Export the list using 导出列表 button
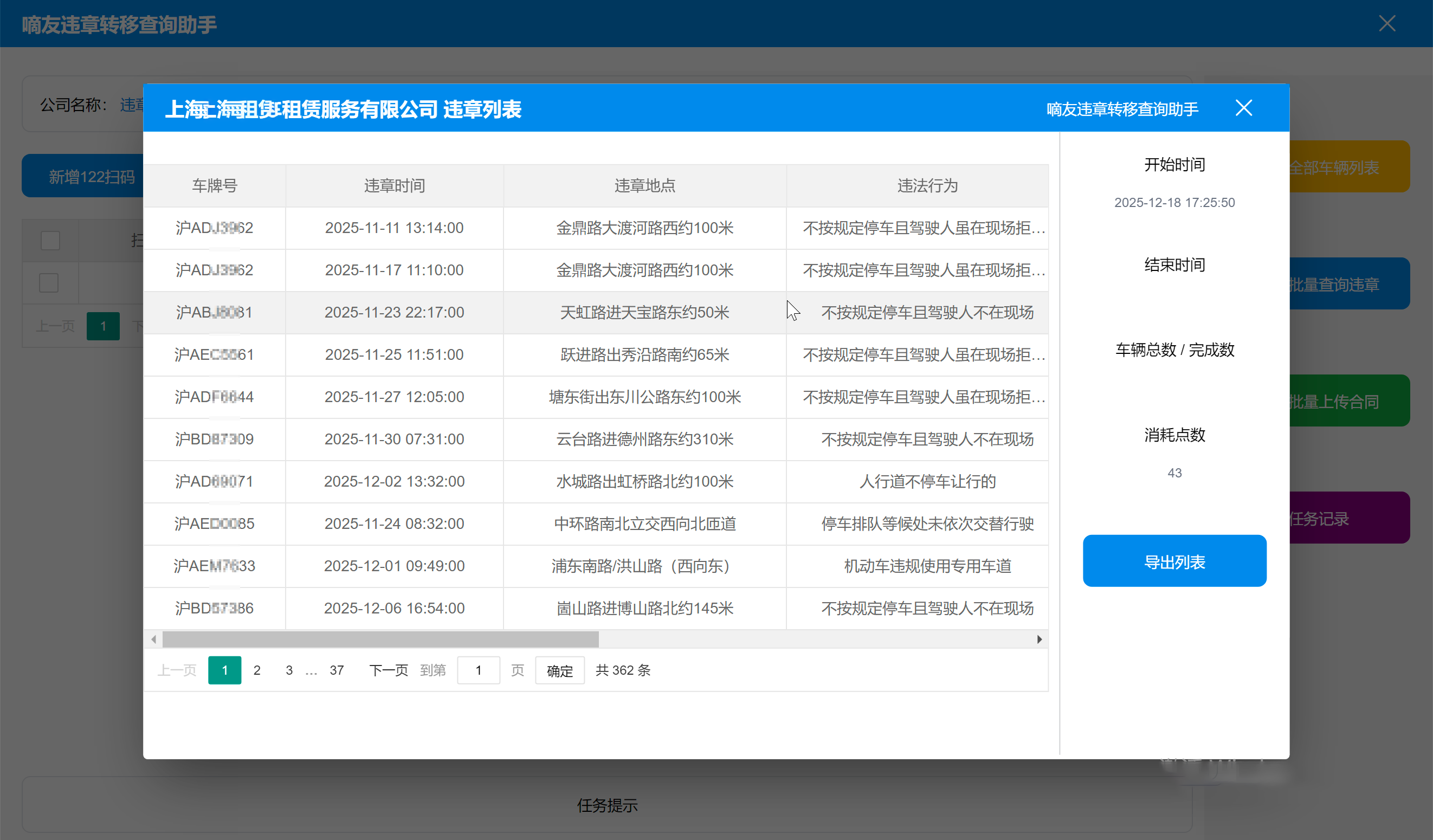 (1174, 561)
